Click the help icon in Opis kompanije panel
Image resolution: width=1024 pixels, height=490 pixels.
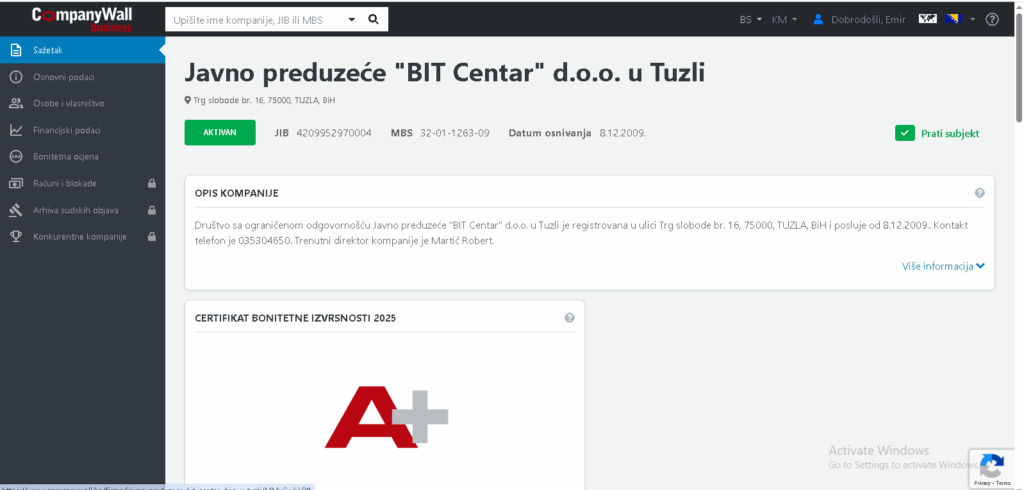tap(979, 193)
